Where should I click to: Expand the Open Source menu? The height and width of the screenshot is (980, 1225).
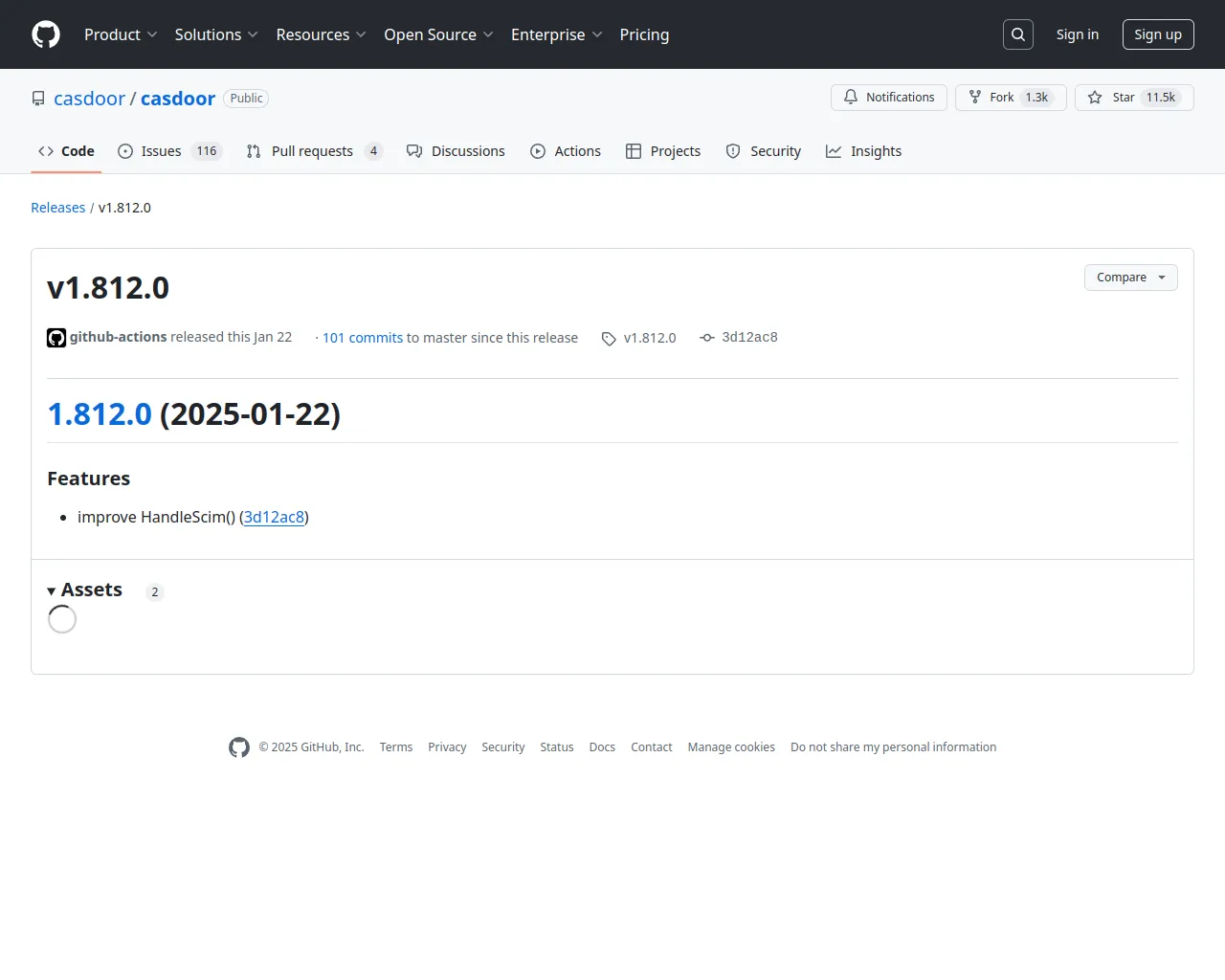tap(438, 34)
